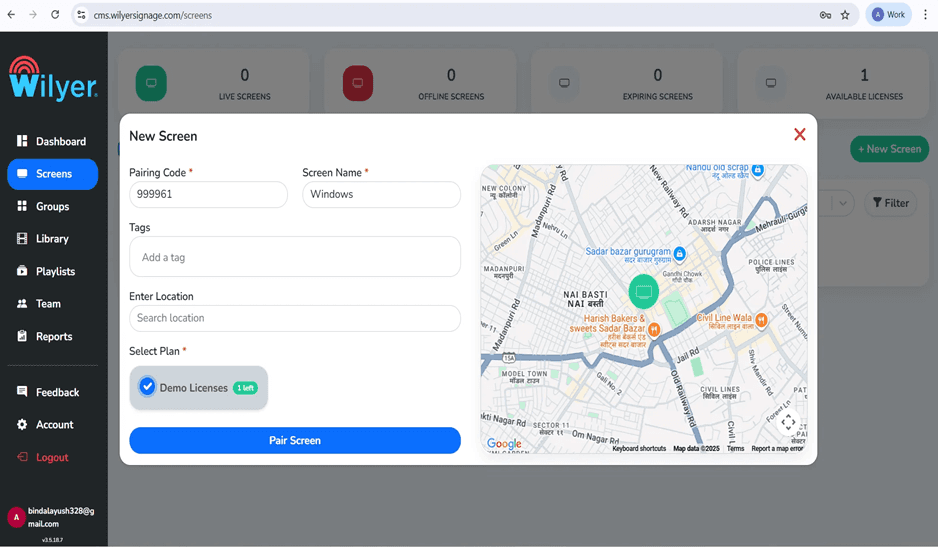Click the Sadar bazar gurugram map pin
This screenshot has width=938, height=547.
(x=680, y=254)
